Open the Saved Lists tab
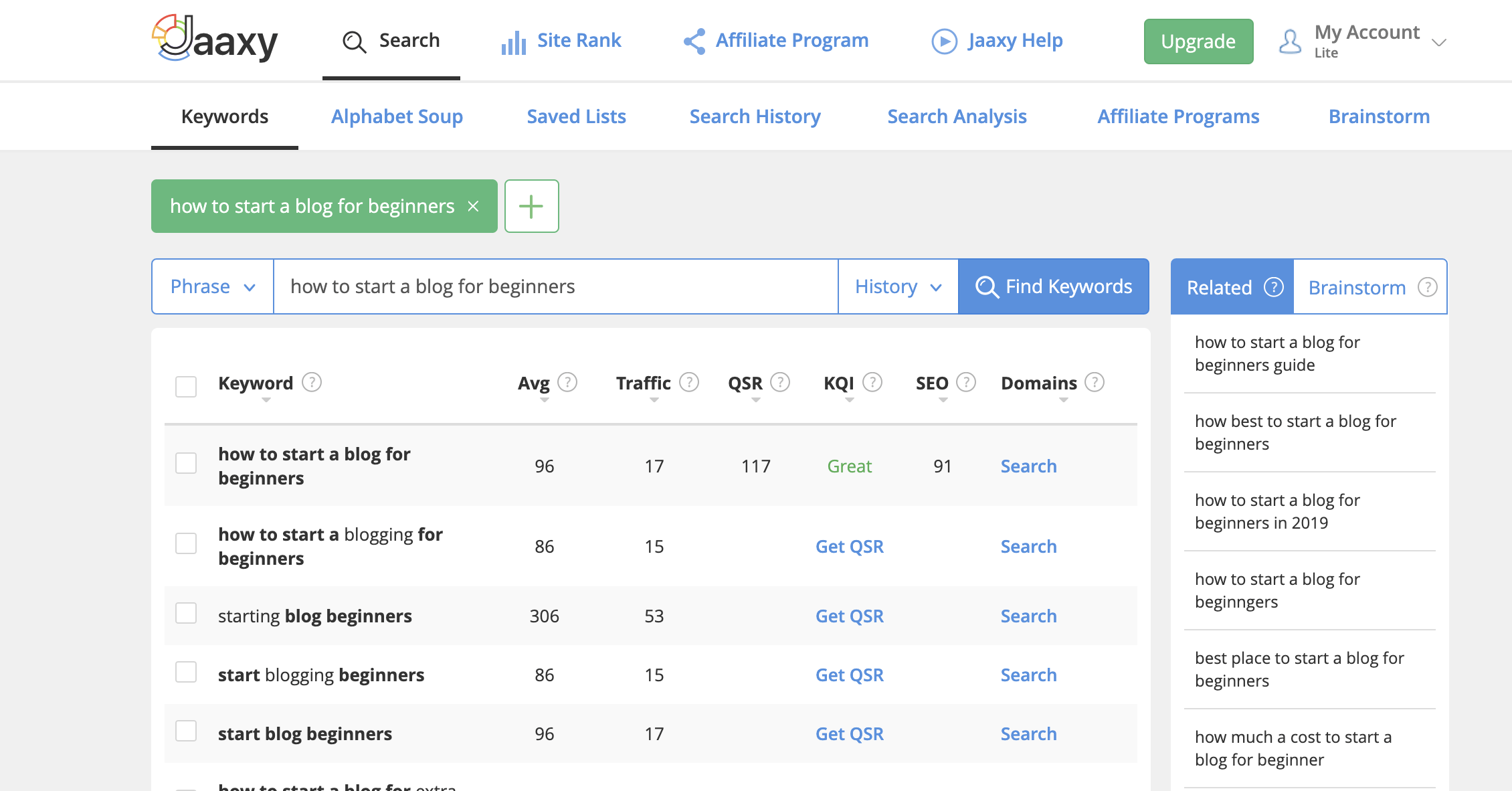The image size is (1512, 791). (x=576, y=116)
